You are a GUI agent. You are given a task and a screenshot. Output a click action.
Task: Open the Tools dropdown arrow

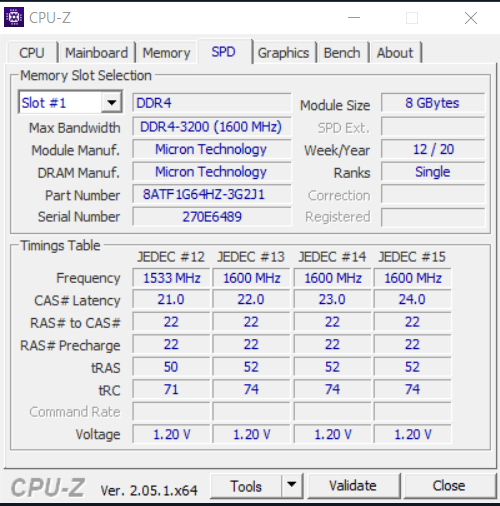point(292,485)
